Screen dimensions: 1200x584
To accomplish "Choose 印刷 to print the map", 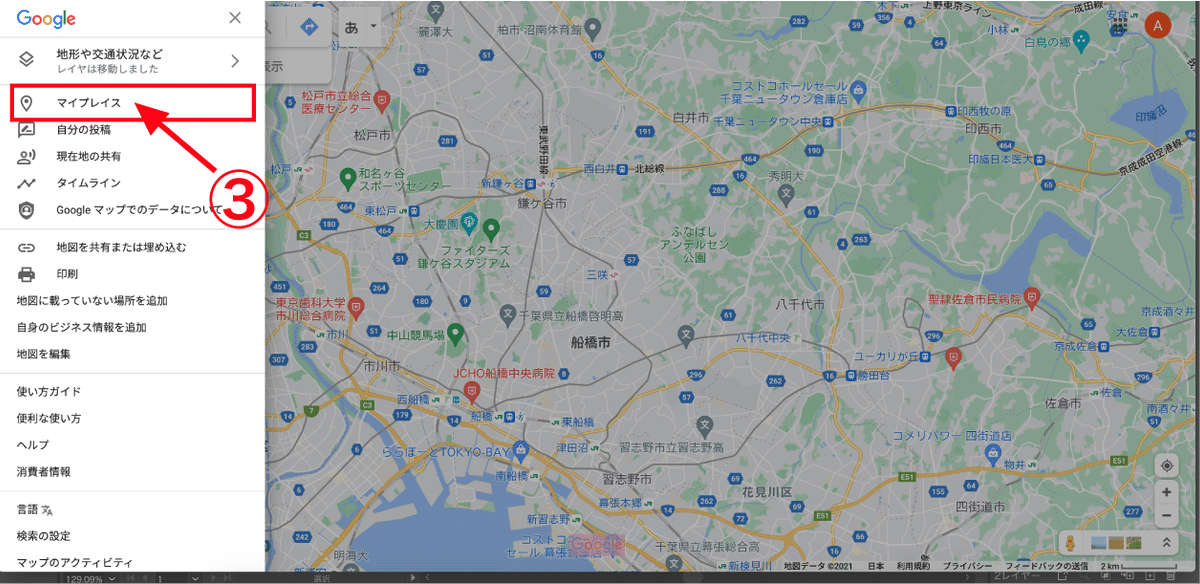I will tap(67, 274).
